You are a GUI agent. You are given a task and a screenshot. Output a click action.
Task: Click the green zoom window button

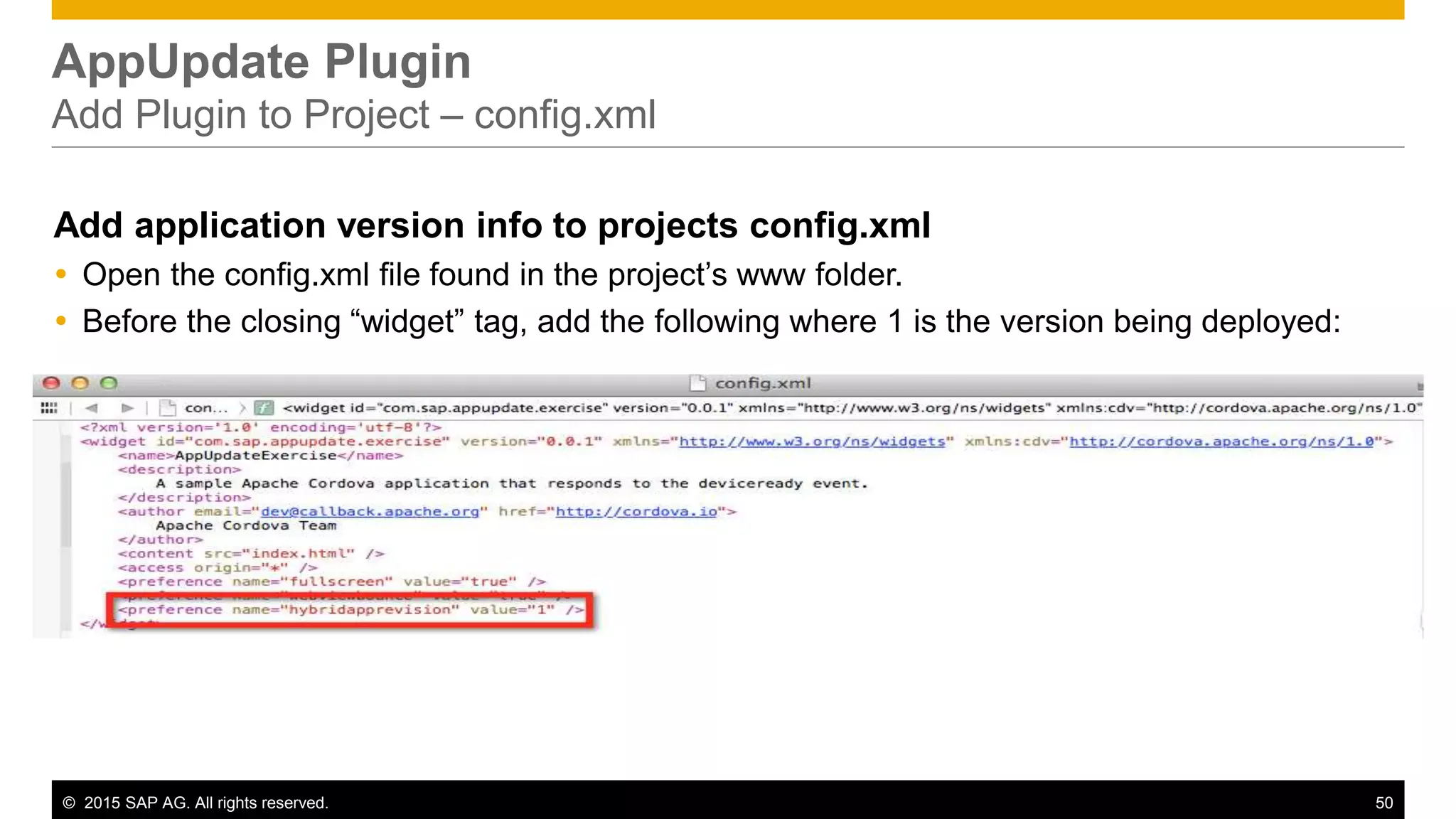pos(108,383)
